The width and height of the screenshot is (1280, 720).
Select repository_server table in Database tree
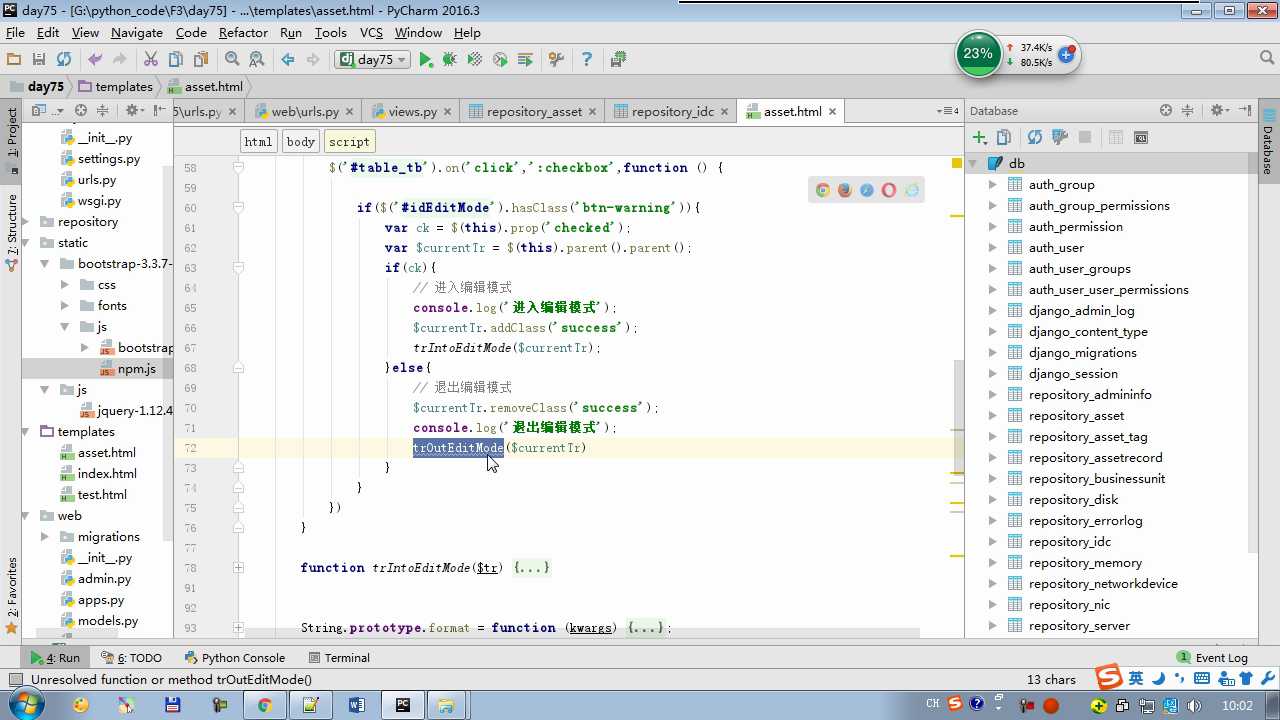point(1079,626)
